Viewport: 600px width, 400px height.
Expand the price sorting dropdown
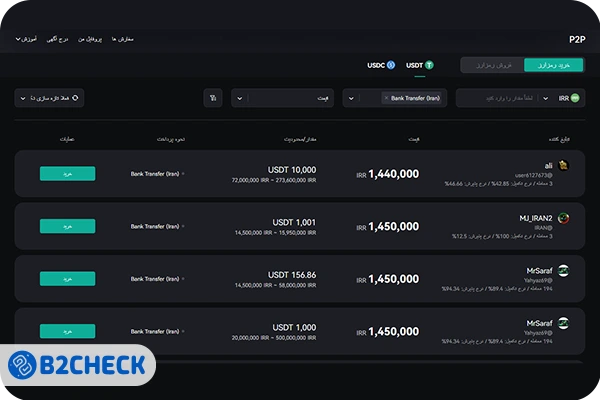pyautogui.click(x=283, y=98)
